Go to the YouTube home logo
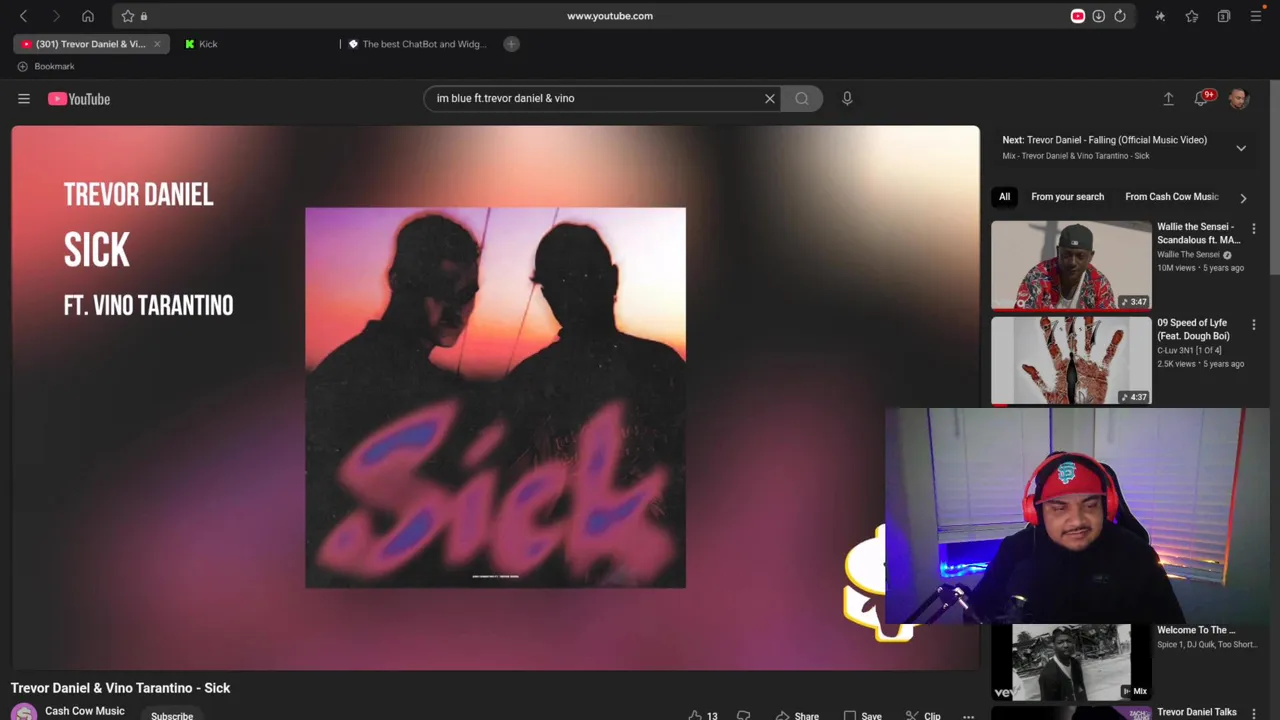1280x720 pixels. 79,98
